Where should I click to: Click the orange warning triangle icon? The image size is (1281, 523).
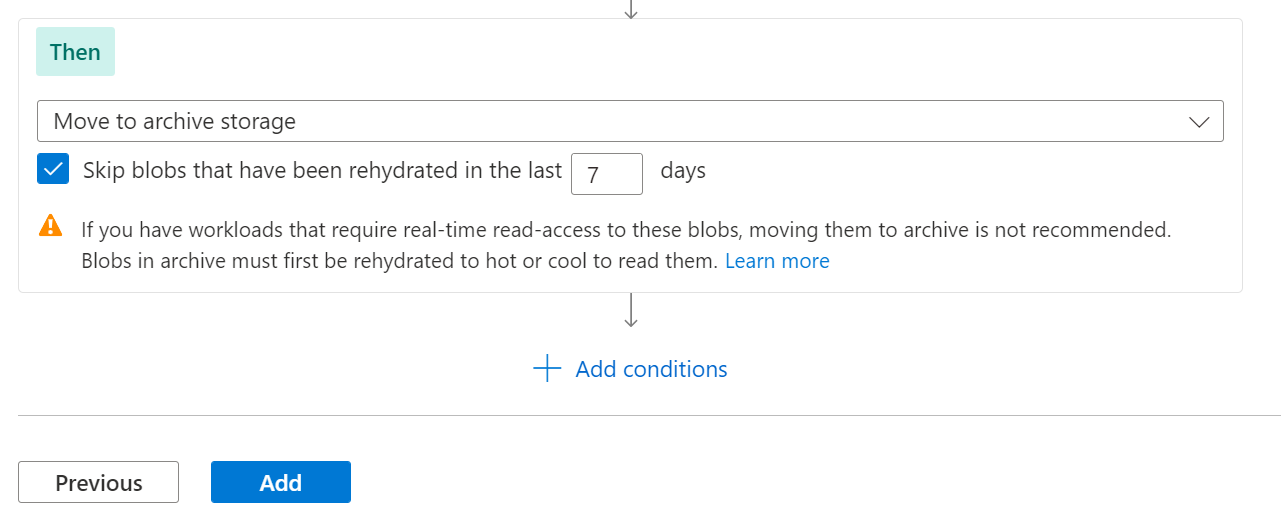pyautogui.click(x=50, y=225)
